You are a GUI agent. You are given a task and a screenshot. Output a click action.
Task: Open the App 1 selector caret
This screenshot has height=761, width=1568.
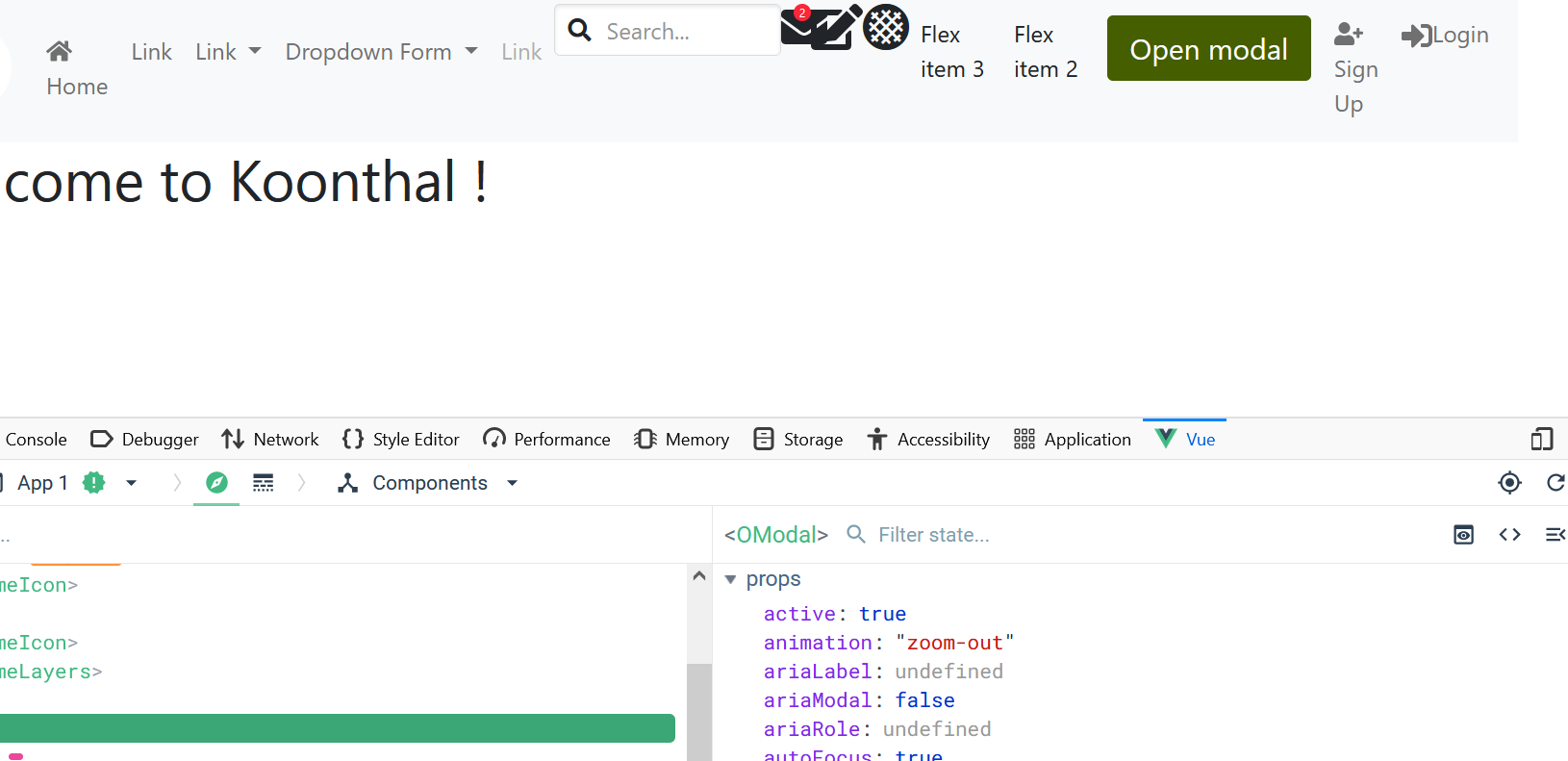pos(132,483)
